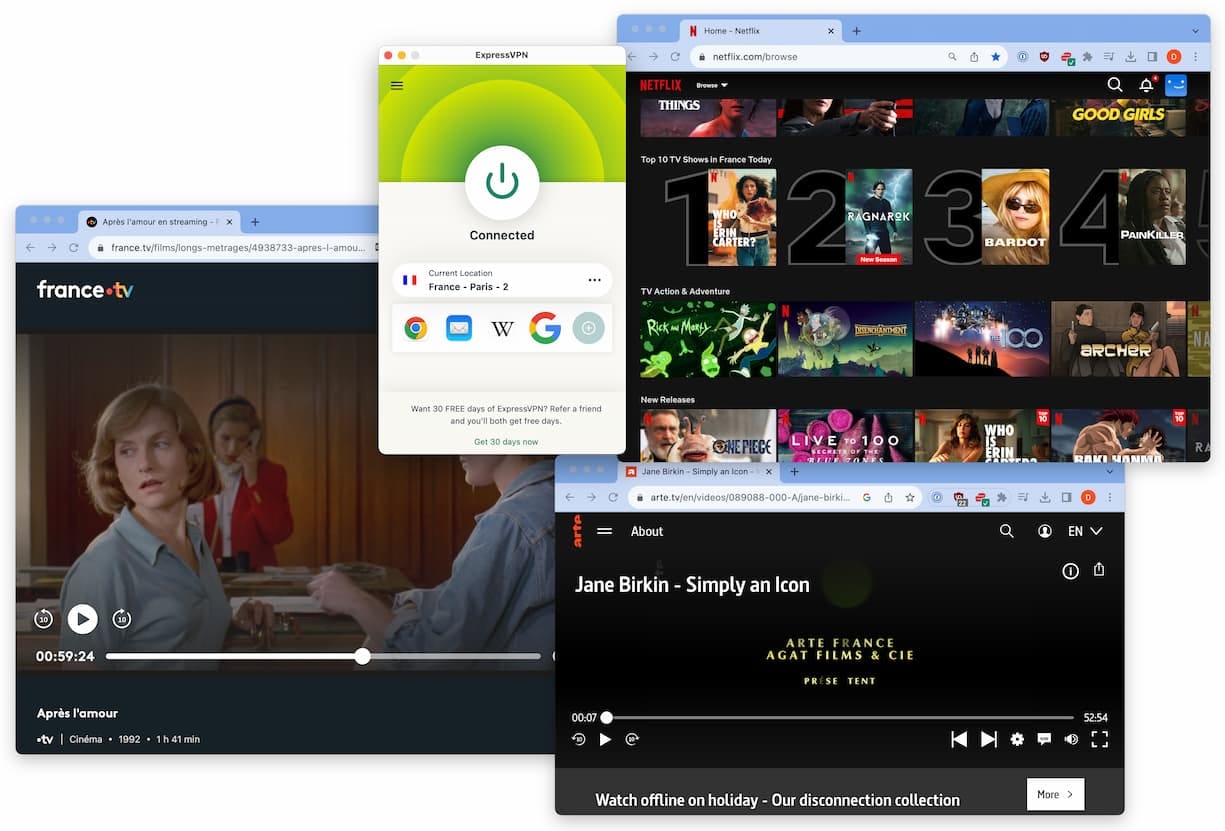Click the france.tv address bar

pos(235,248)
